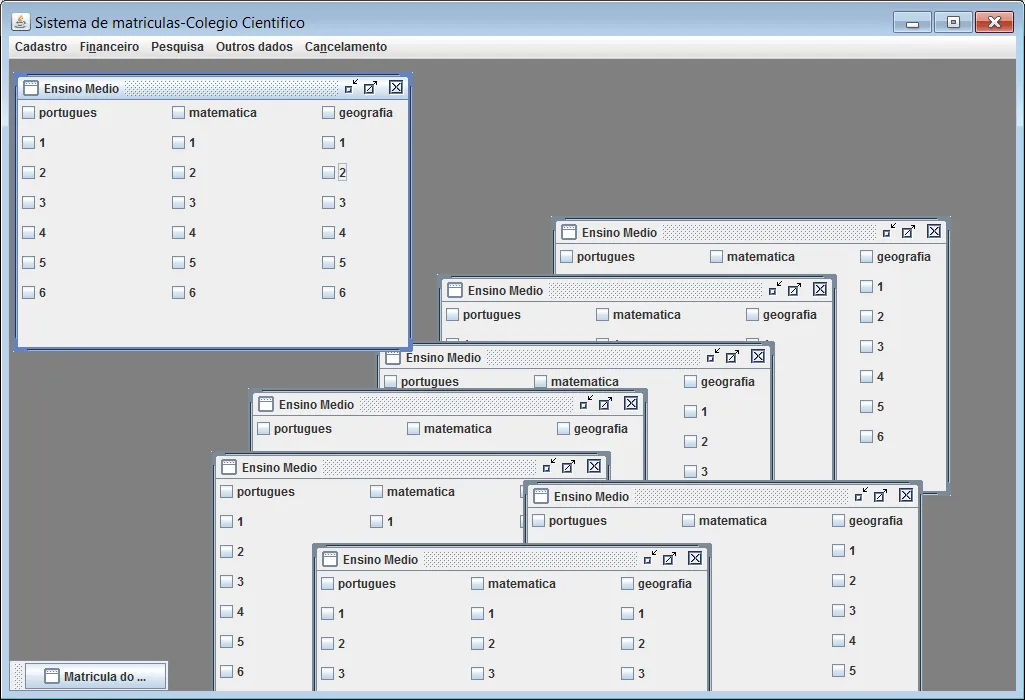
Task: Tick checkbox 3 under geografia in farthest-right upper window
Action: coord(872,346)
